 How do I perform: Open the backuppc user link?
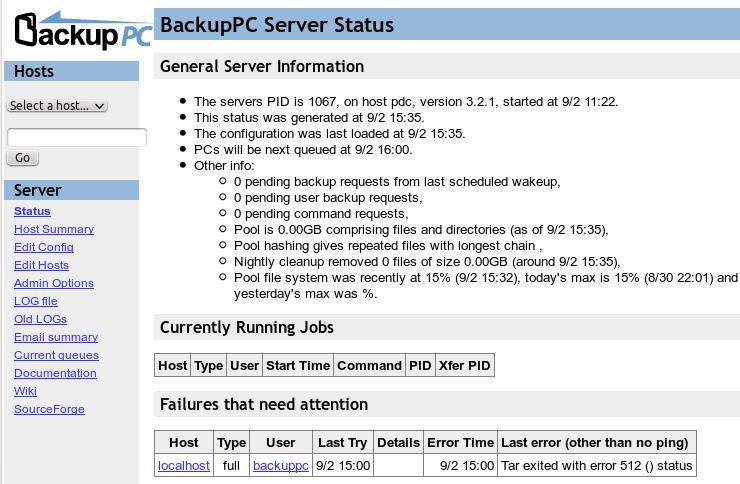click(x=281, y=466)
